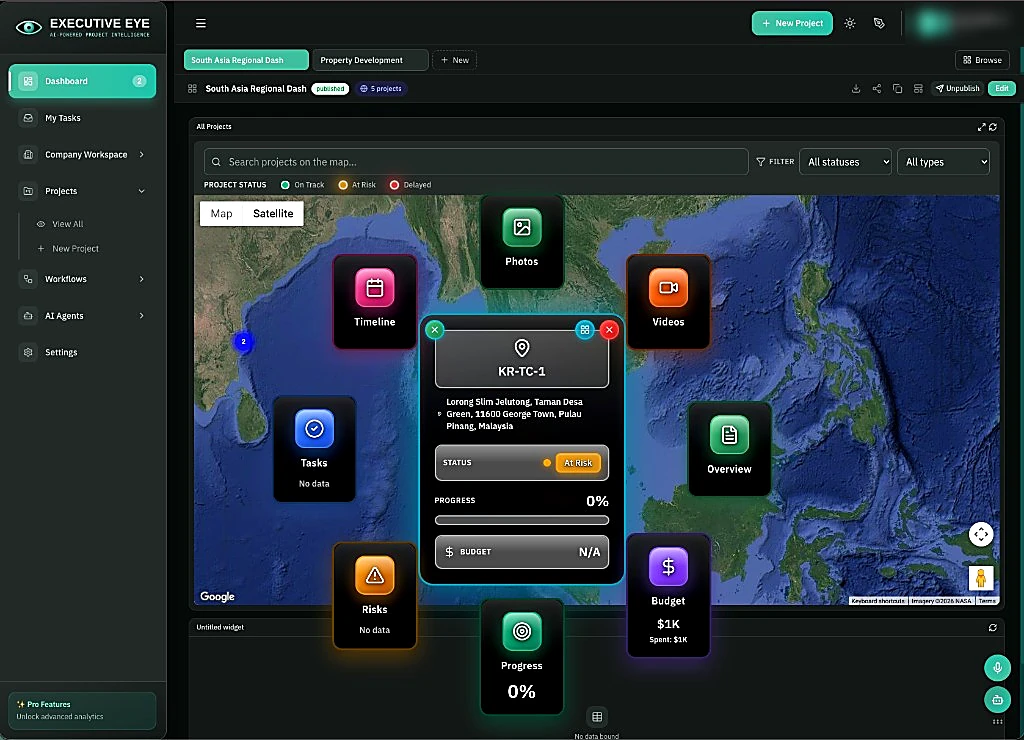Click the blue grid button on project card

tap(585, 330)
